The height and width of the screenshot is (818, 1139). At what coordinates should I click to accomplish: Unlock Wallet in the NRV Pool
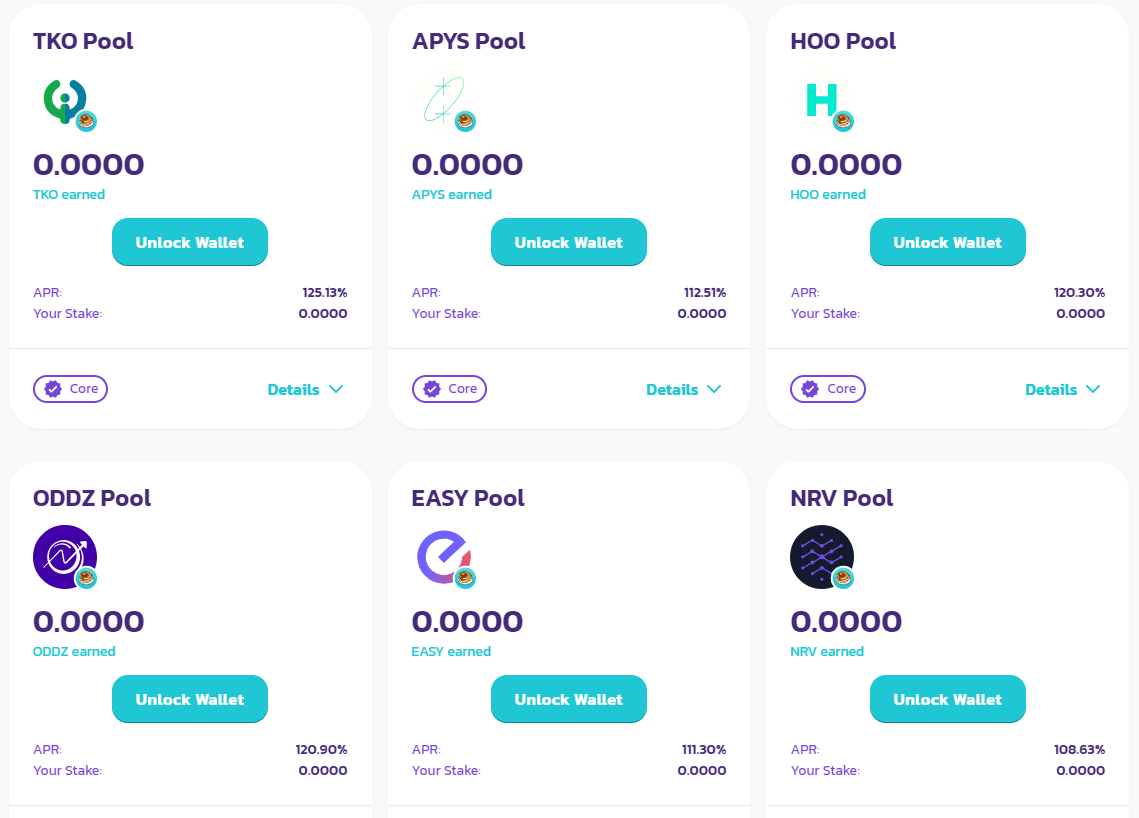(x=948, y=699)
